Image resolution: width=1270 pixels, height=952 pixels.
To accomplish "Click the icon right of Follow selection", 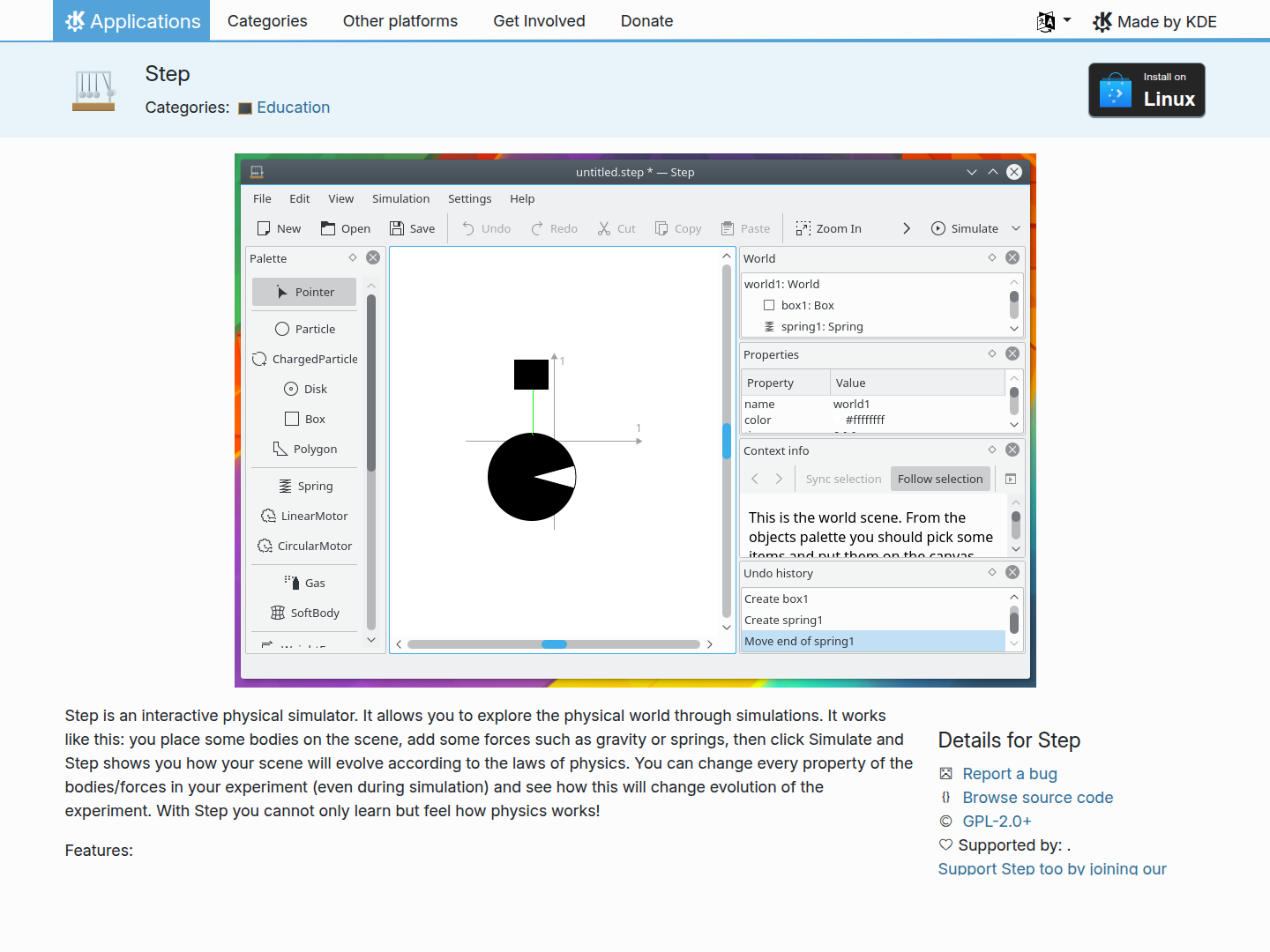I will [x=1011, y=479].
